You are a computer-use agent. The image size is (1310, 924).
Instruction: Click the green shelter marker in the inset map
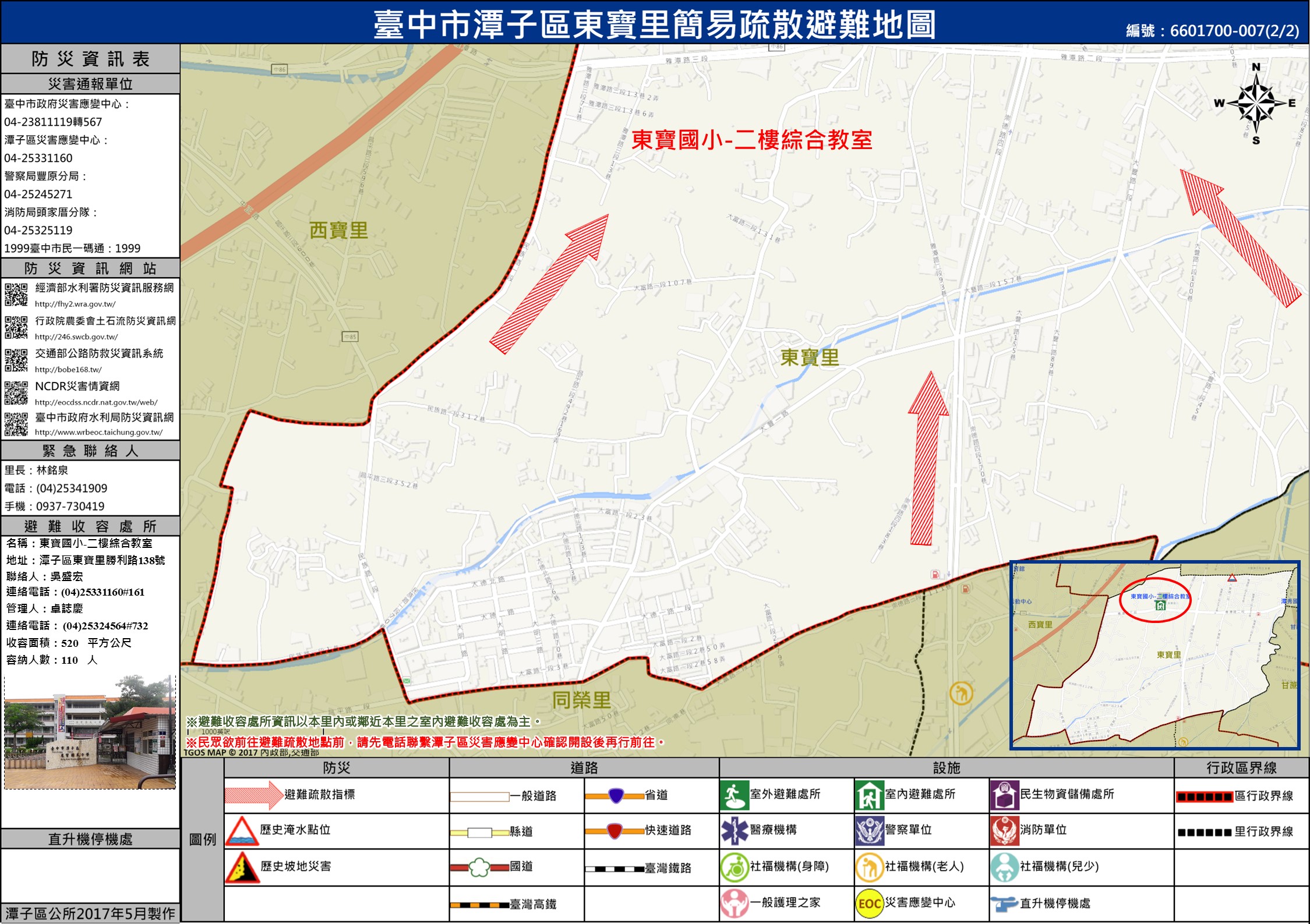[1160, 606]
